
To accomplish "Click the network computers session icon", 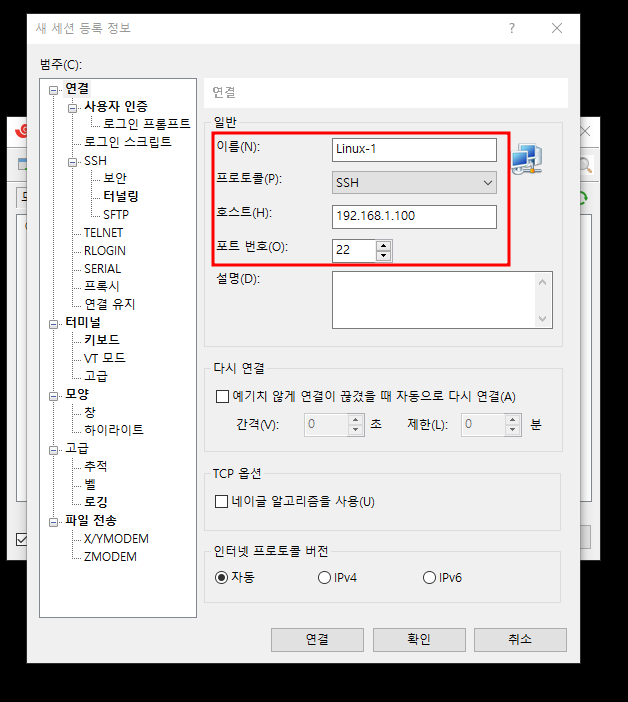I will click(x=527, y=159).
